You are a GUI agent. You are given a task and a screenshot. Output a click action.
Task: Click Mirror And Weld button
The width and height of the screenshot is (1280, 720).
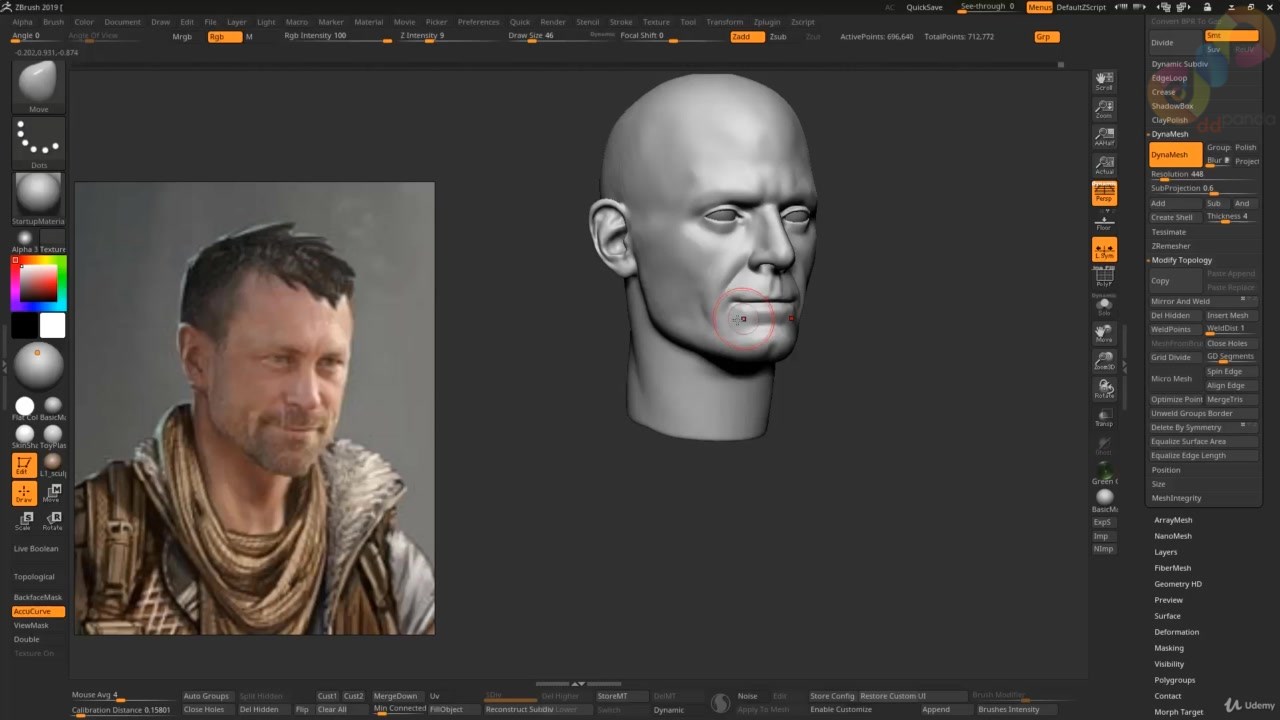tap(1203, 301)
